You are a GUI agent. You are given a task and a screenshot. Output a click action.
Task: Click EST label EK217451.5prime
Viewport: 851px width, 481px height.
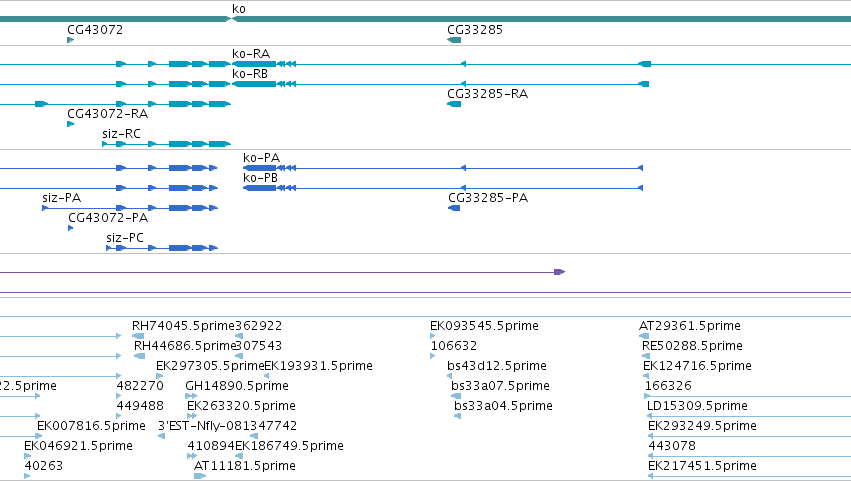tap(702, 466)
